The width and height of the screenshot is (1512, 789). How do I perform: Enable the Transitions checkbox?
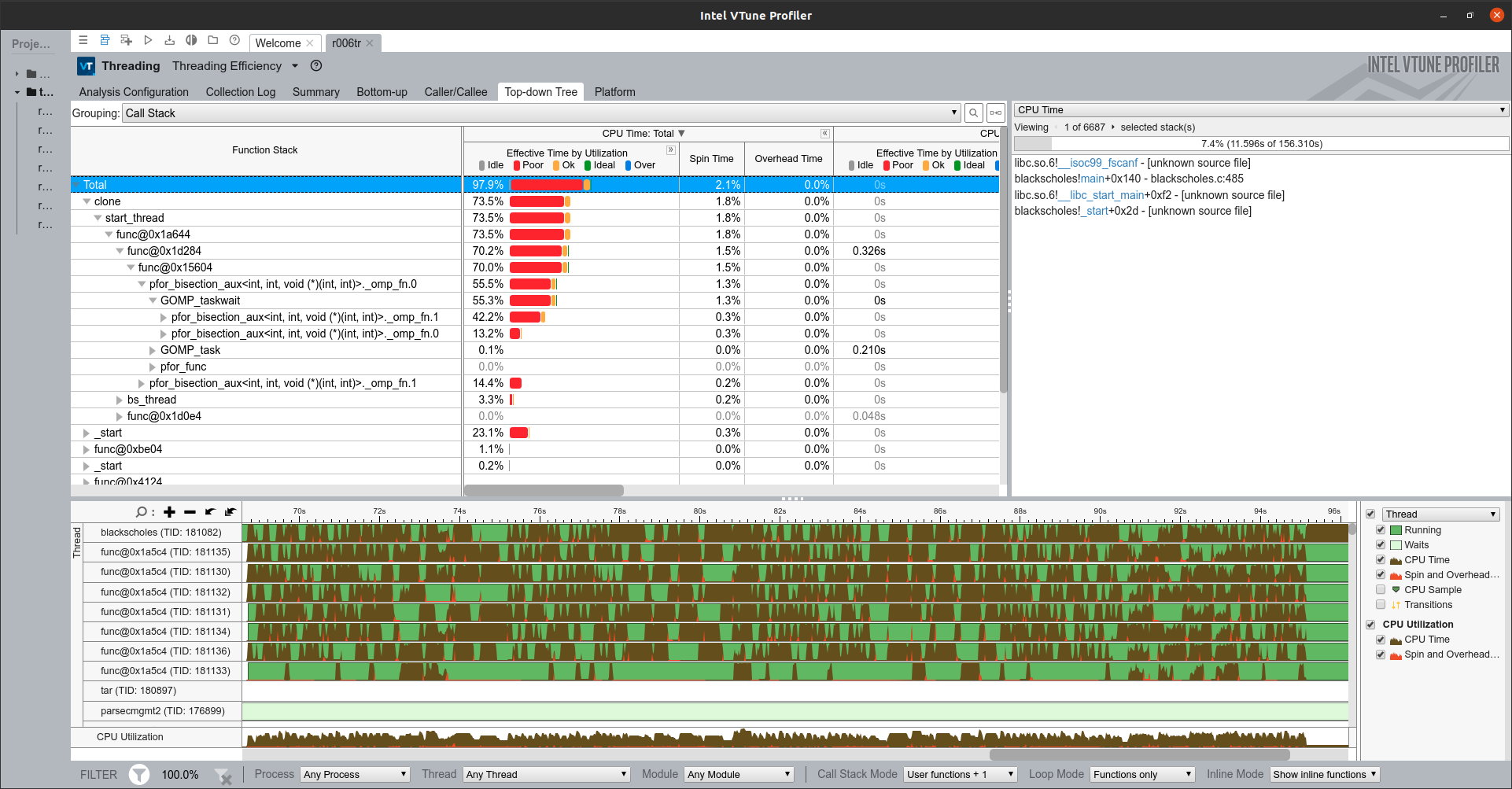(1381, 605)
